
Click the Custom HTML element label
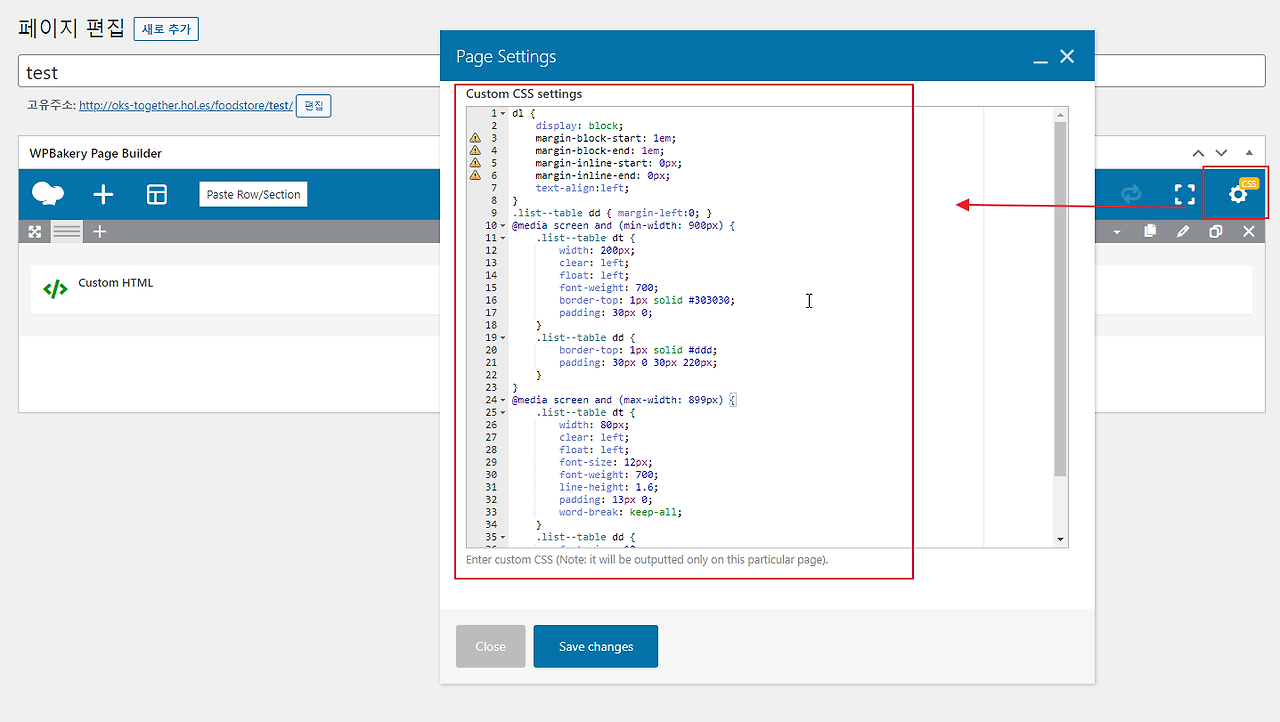click(116, 283)
